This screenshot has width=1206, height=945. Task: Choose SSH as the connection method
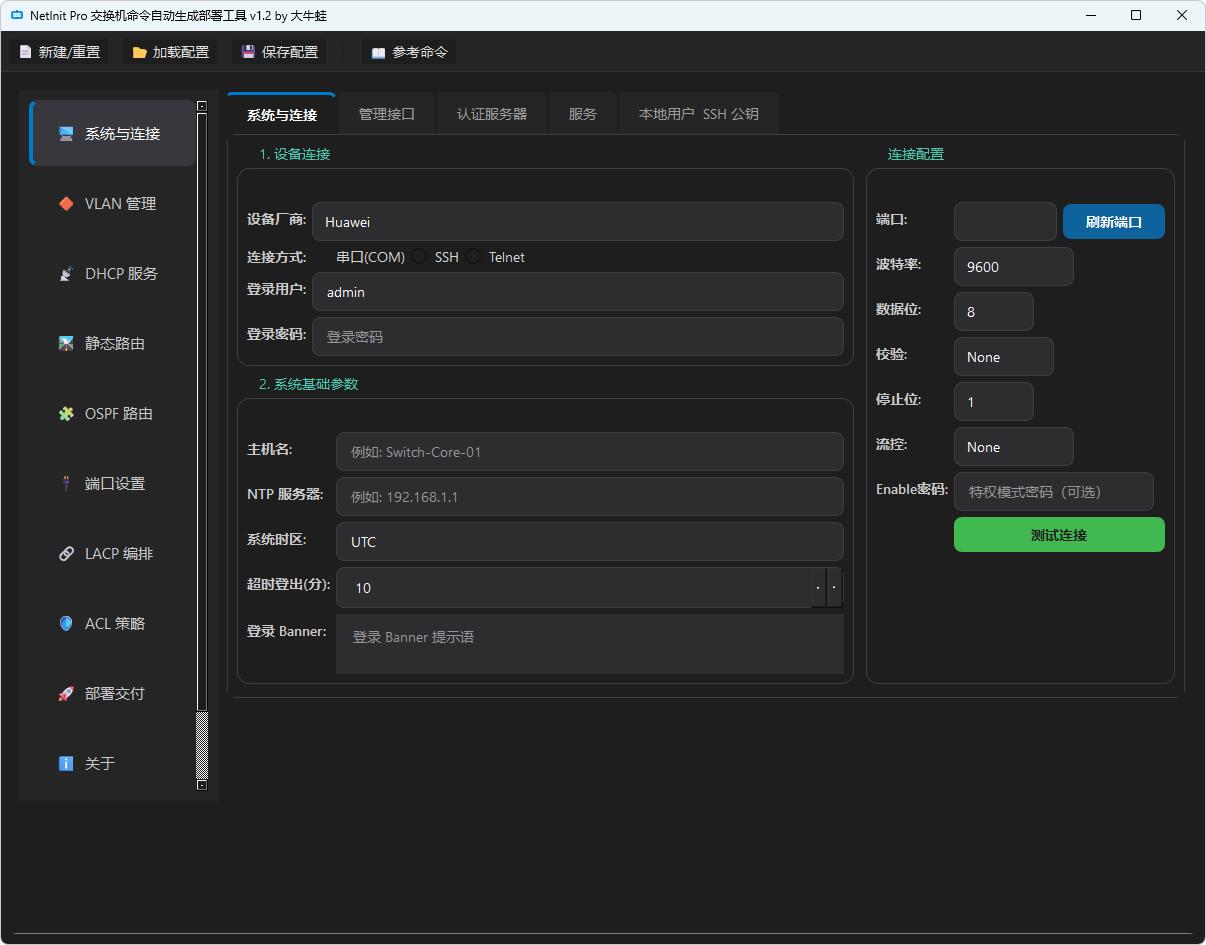pos(420,257)
